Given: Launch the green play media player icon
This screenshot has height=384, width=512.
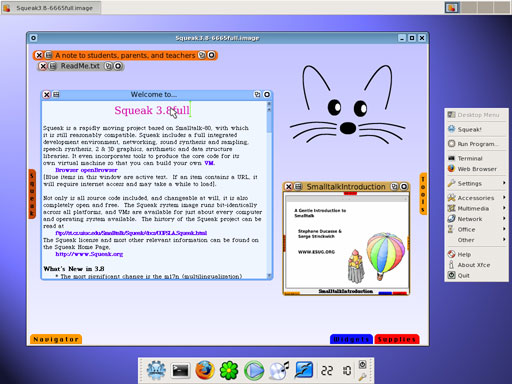Looking at the screenshot, I should click(x=254, y=370).
